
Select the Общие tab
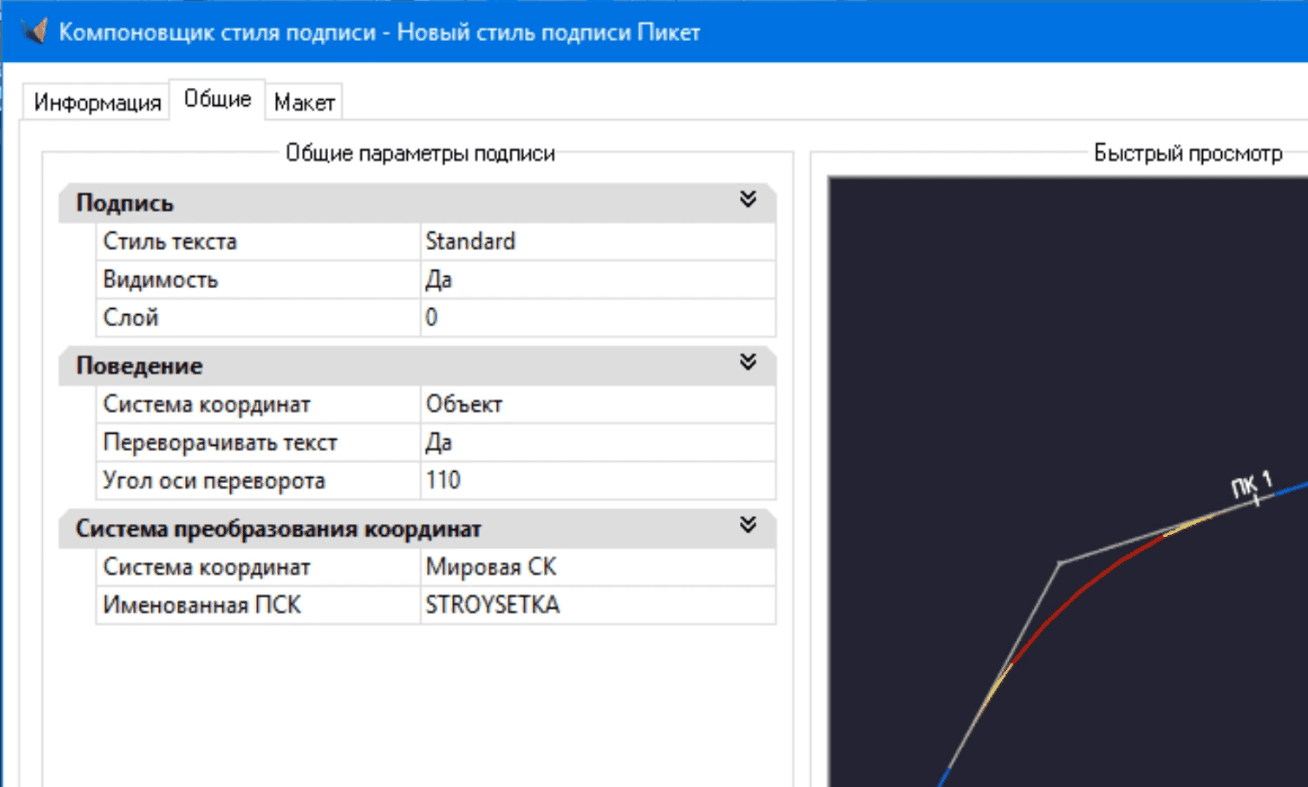click(x=217, y=100)
